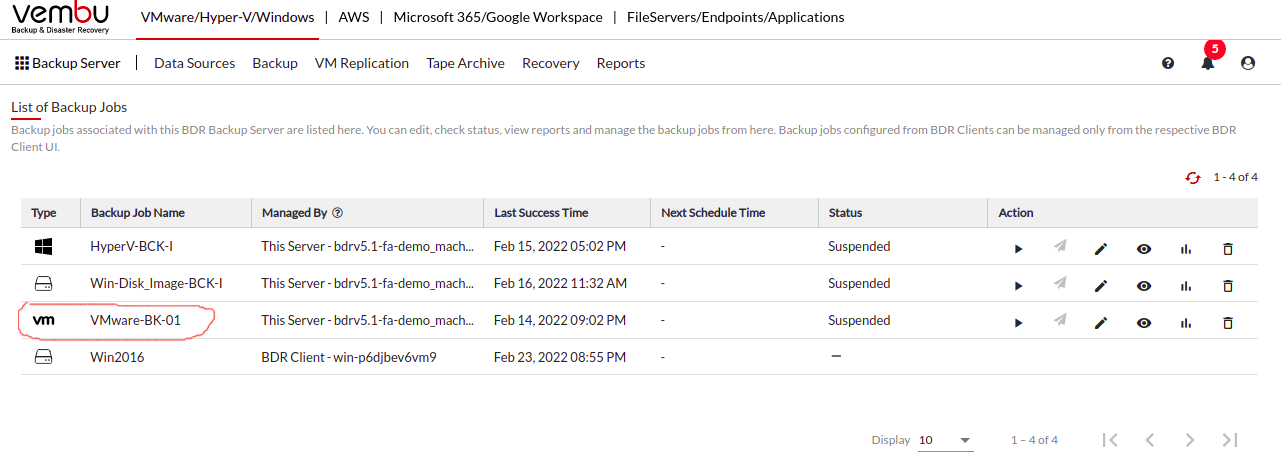1281x462 pixels.
Task: Open reports chart for HyperV-BCK-I job
Action: 1186,249
